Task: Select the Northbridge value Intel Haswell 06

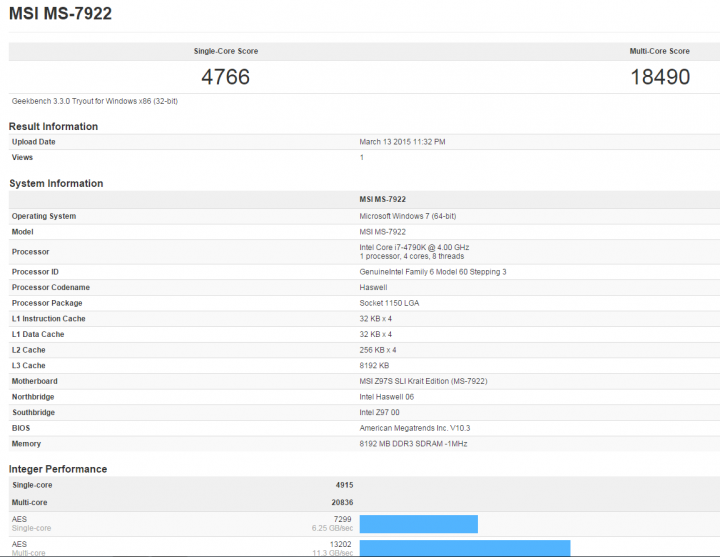Action: 387,397
